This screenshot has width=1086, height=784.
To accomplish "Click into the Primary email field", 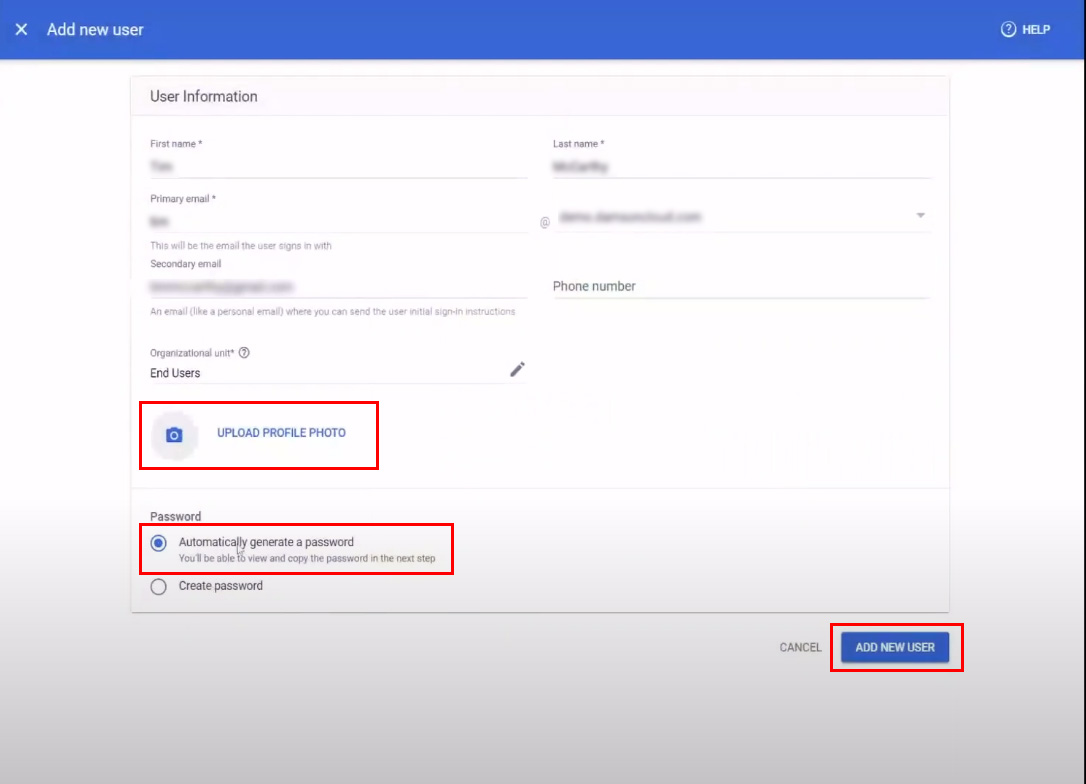I will (x=338, y=219).
